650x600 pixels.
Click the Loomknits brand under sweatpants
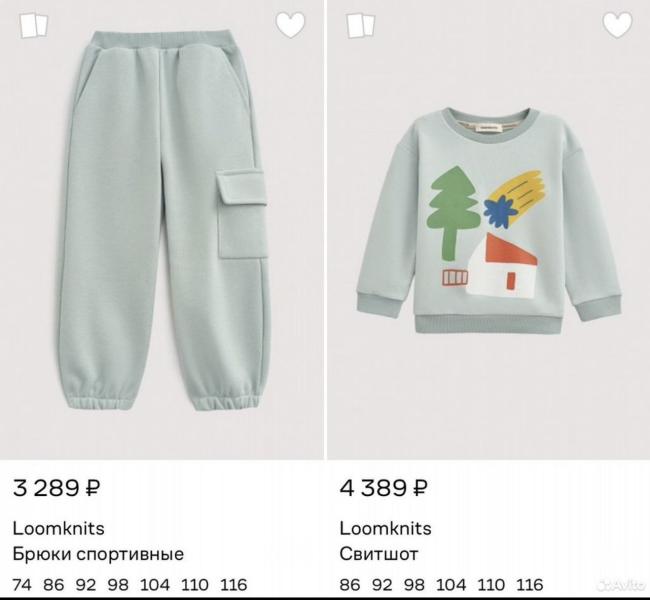pyautogui.click(x=58, y=528)
